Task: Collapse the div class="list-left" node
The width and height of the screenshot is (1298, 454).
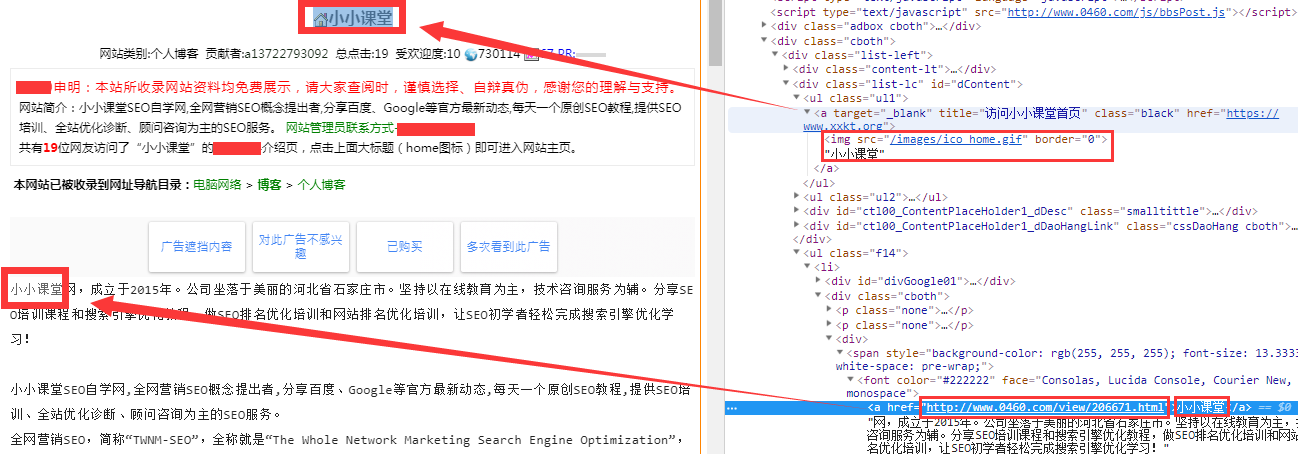Action: (x=775, y=54)
